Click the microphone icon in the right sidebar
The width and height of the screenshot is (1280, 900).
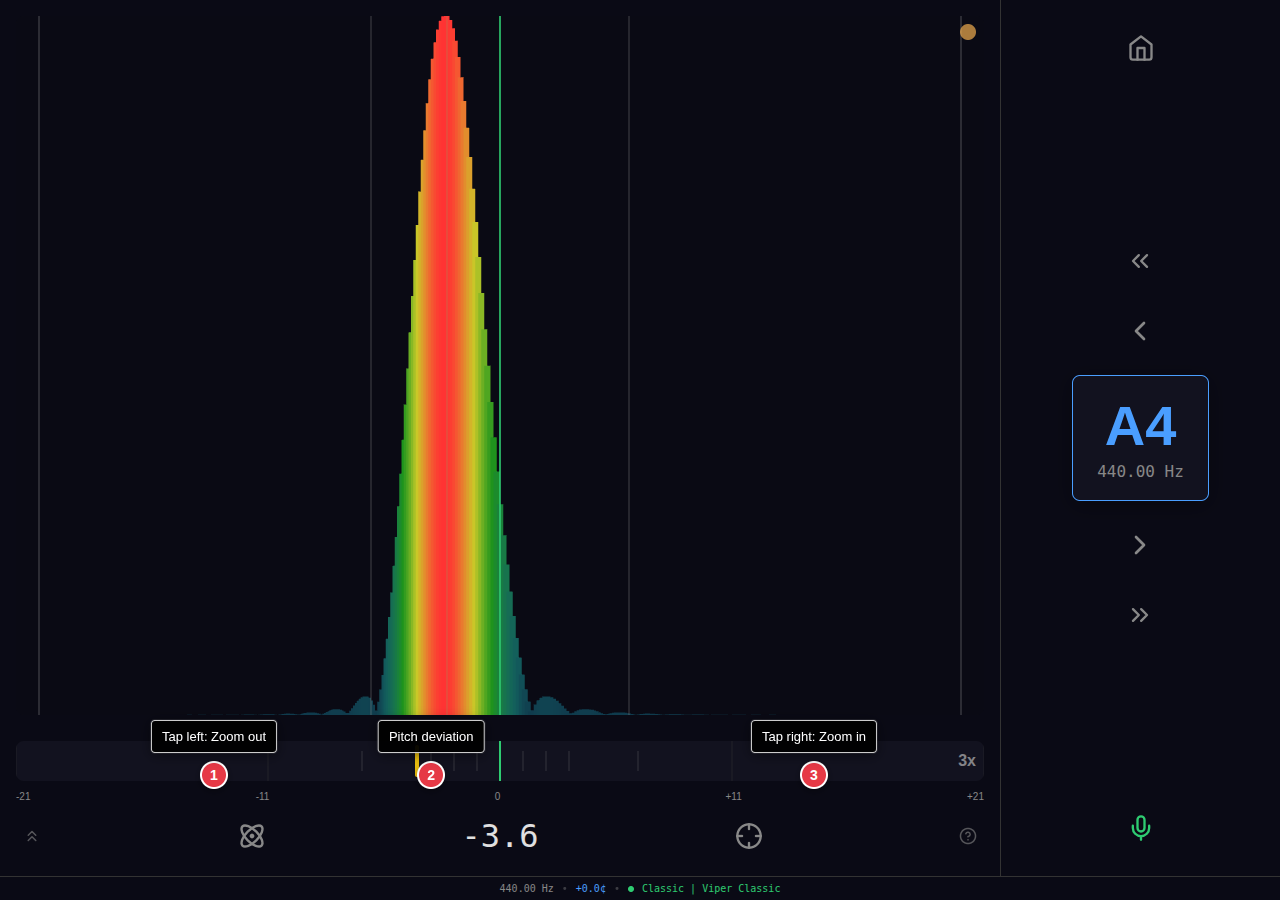click(x=1140, y=828)
